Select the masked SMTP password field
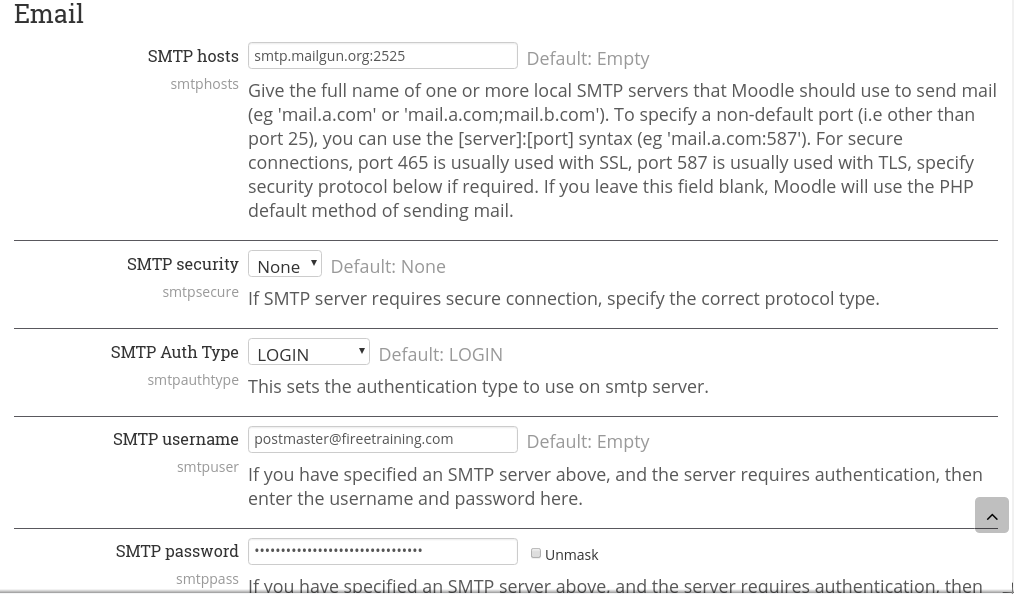 (x=382, y=551)
